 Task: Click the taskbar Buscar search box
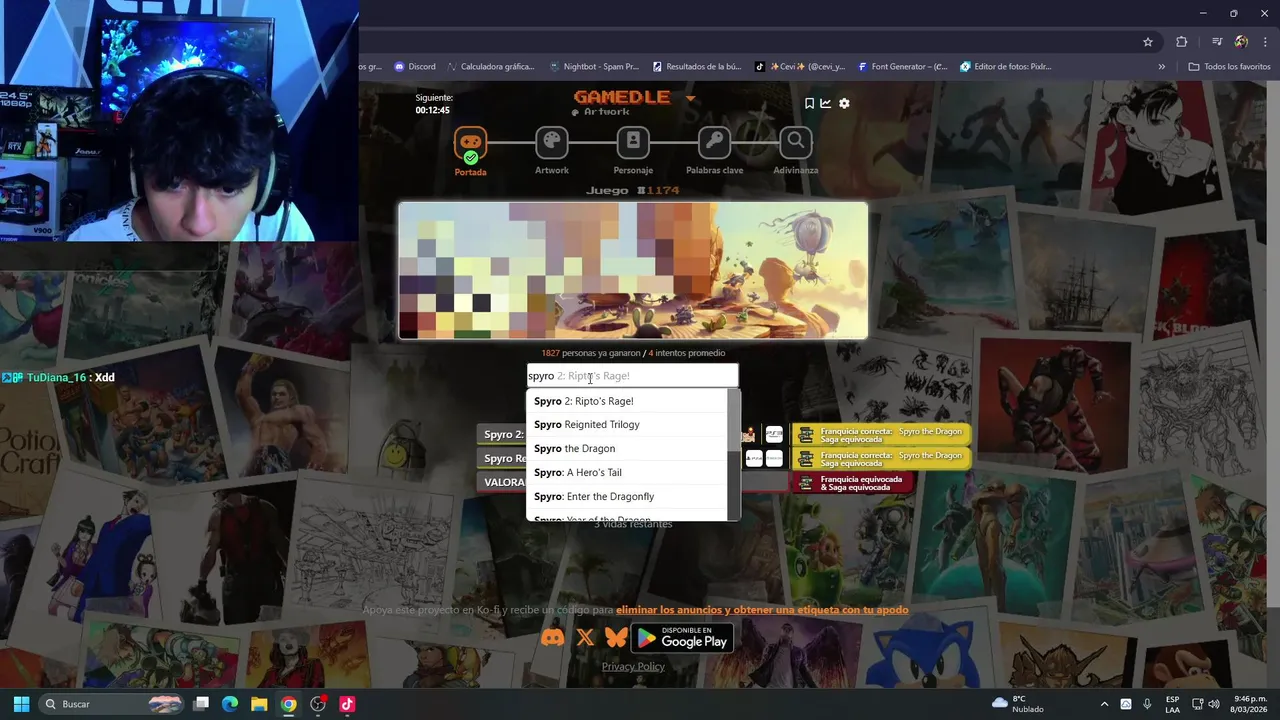[x=113, y=704]
